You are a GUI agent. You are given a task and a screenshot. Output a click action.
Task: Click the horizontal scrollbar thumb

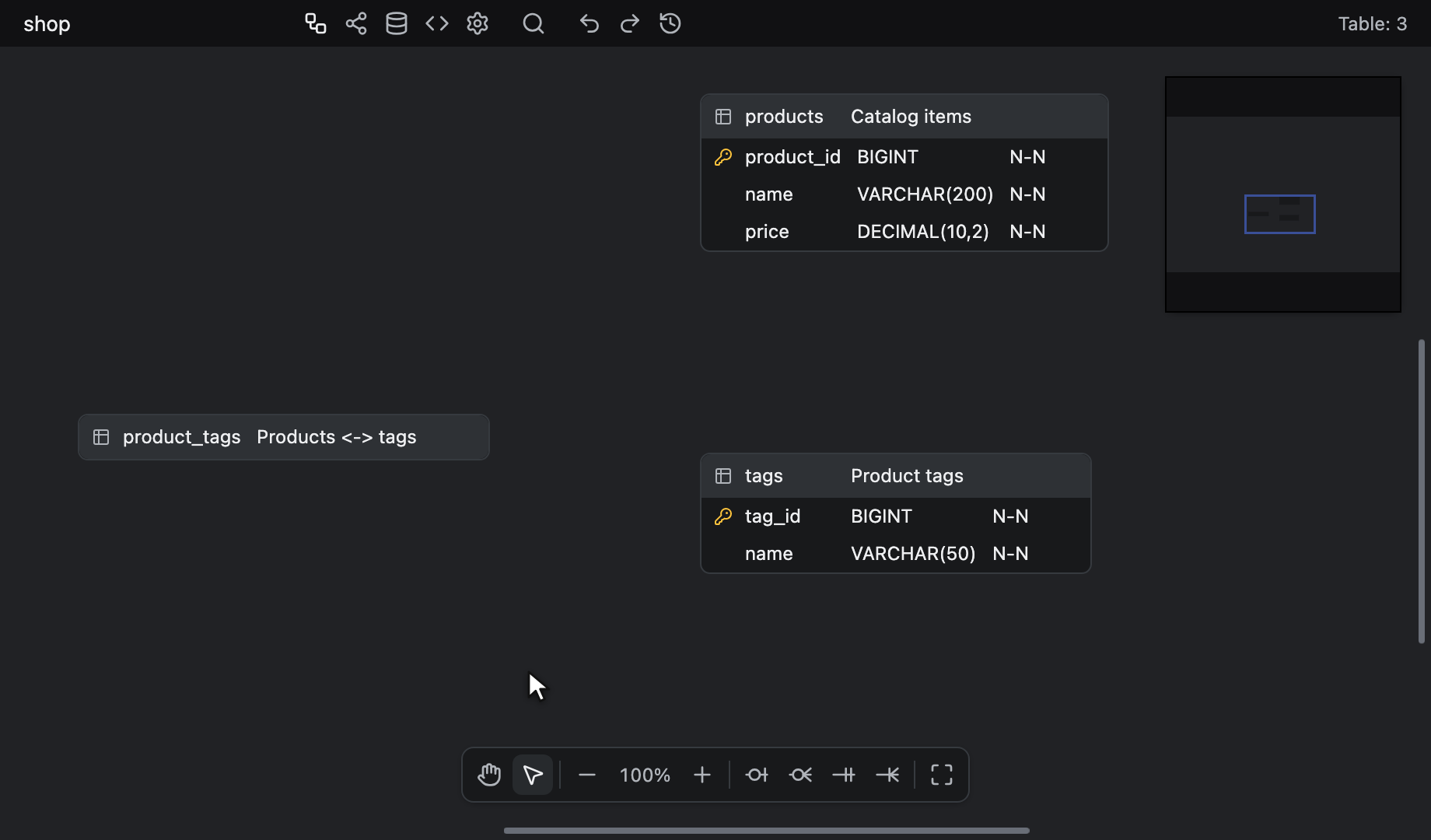(x=767, y=831)
